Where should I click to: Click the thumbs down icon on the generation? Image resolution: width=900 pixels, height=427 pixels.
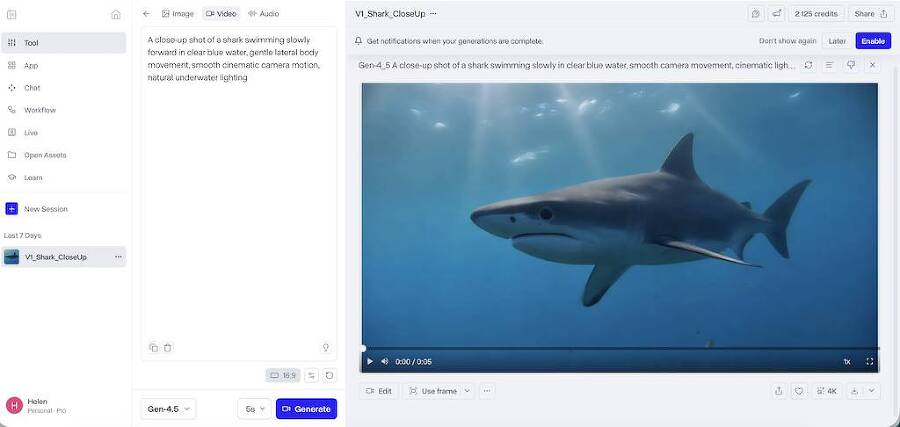coord(851,65)
